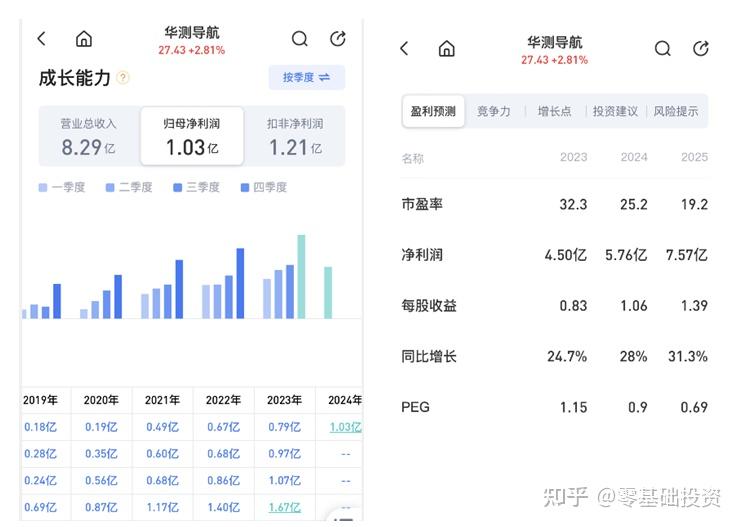Tap share icon in left panel
Viewport: 740px width, 527px height.
click(x=337, y=39)
